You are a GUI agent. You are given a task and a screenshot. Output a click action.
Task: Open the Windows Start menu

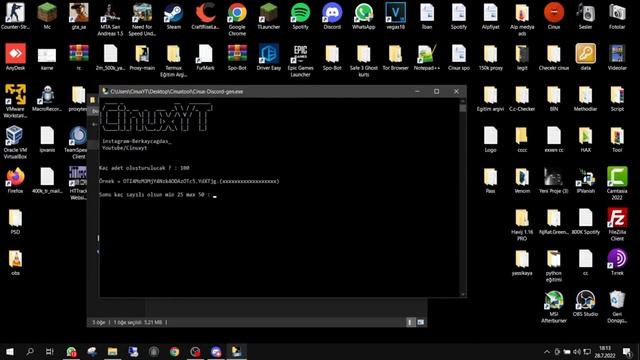10,351
